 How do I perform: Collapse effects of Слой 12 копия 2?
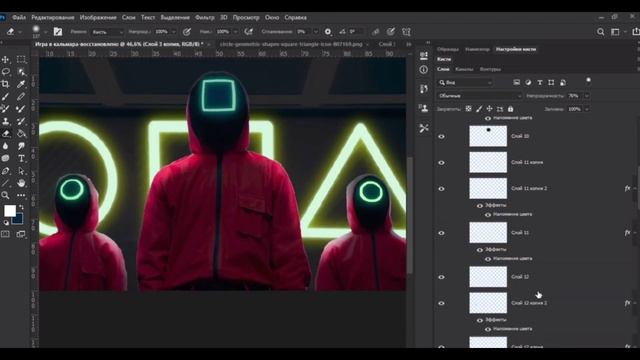tap(635, 303)
